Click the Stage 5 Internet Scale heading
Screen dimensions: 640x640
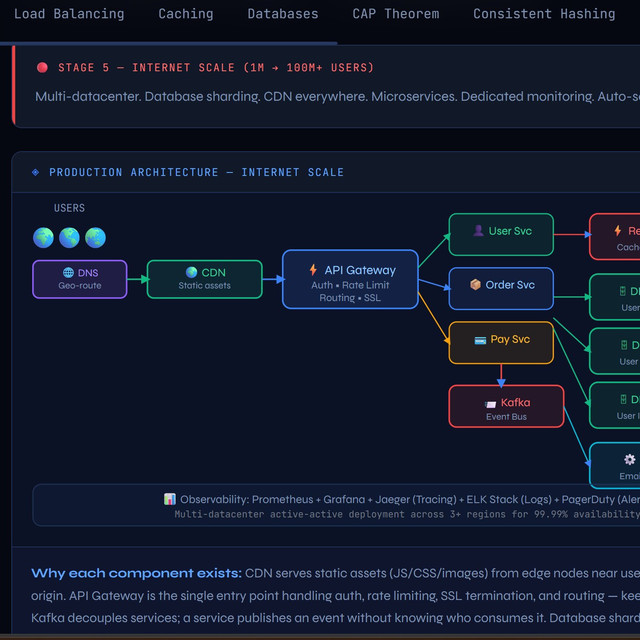[x=216, y=67]
